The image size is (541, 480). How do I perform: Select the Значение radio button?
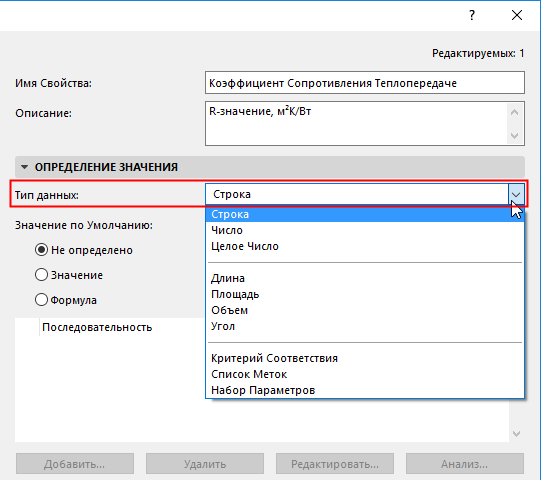(41, 275)
